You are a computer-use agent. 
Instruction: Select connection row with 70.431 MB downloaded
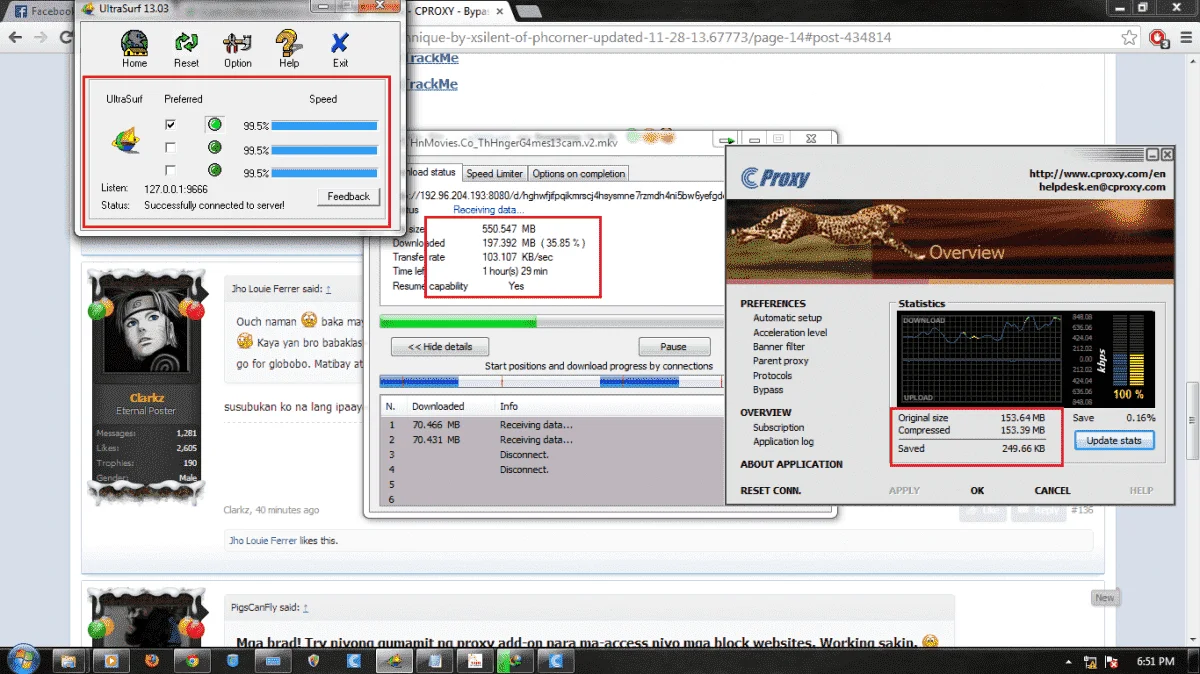click(552, 440)
